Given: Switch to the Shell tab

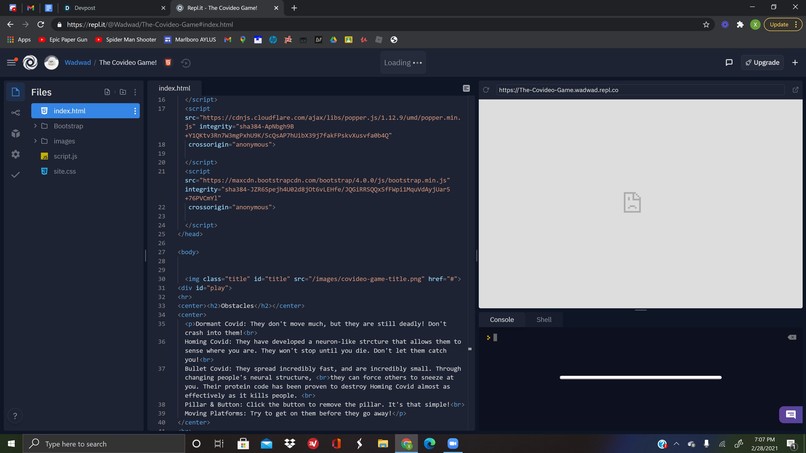Looking at the screenshot, I should (544, 319).
